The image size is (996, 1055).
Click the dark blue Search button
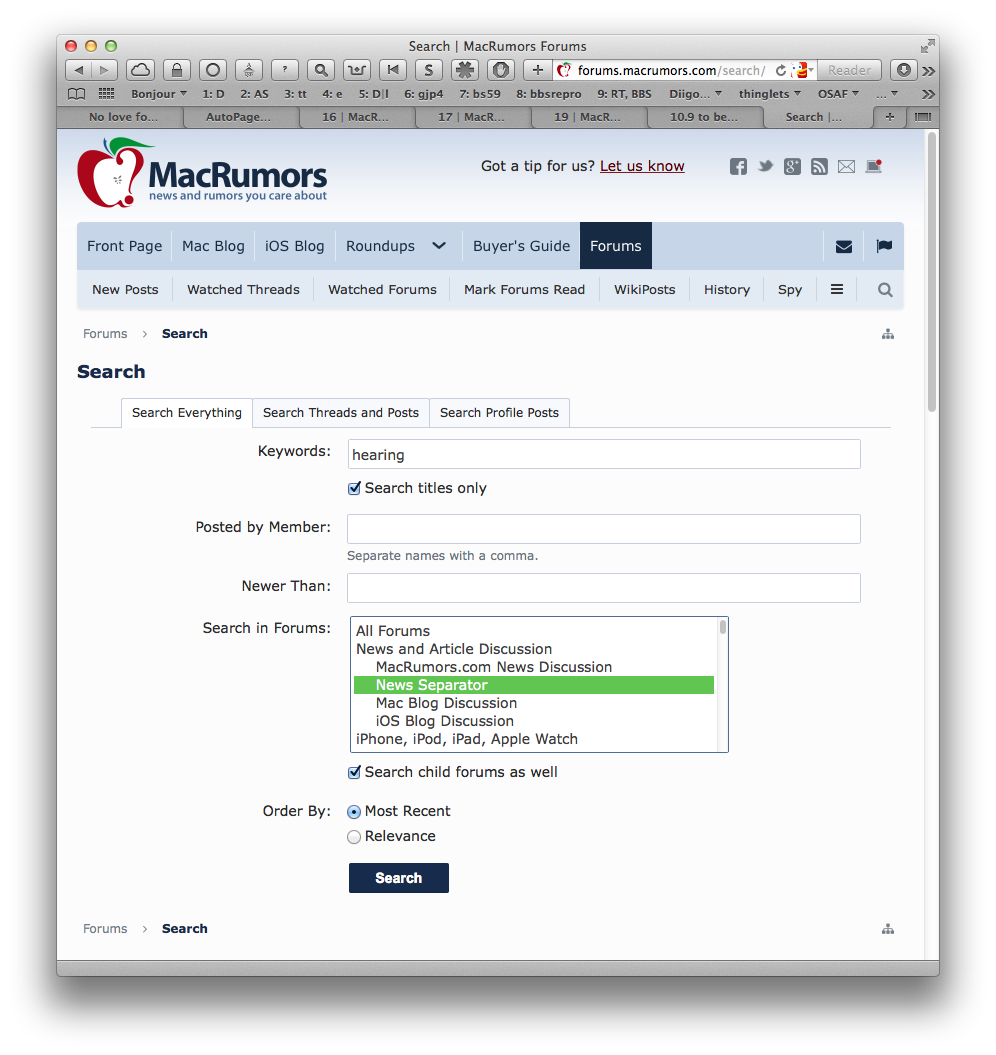click(x=398, y=878)
